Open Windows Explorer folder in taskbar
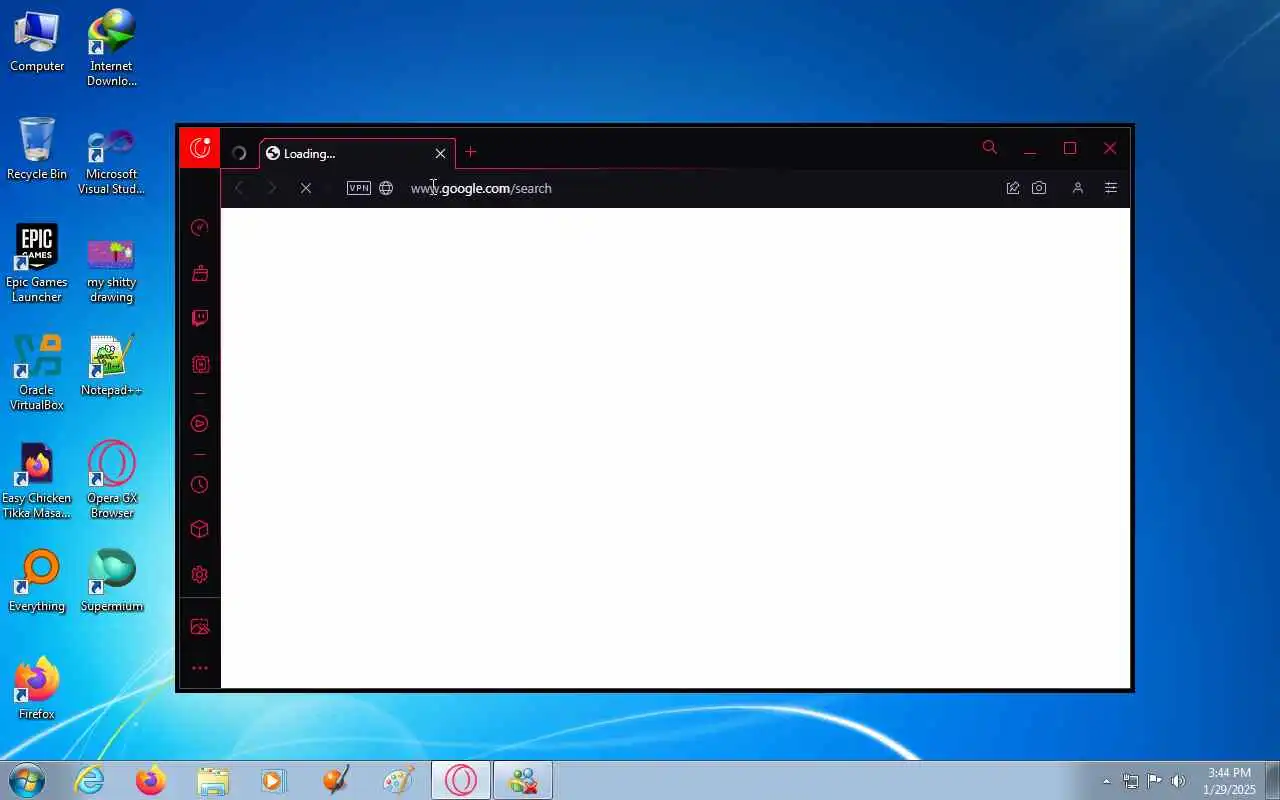 [x=213, y=780]
